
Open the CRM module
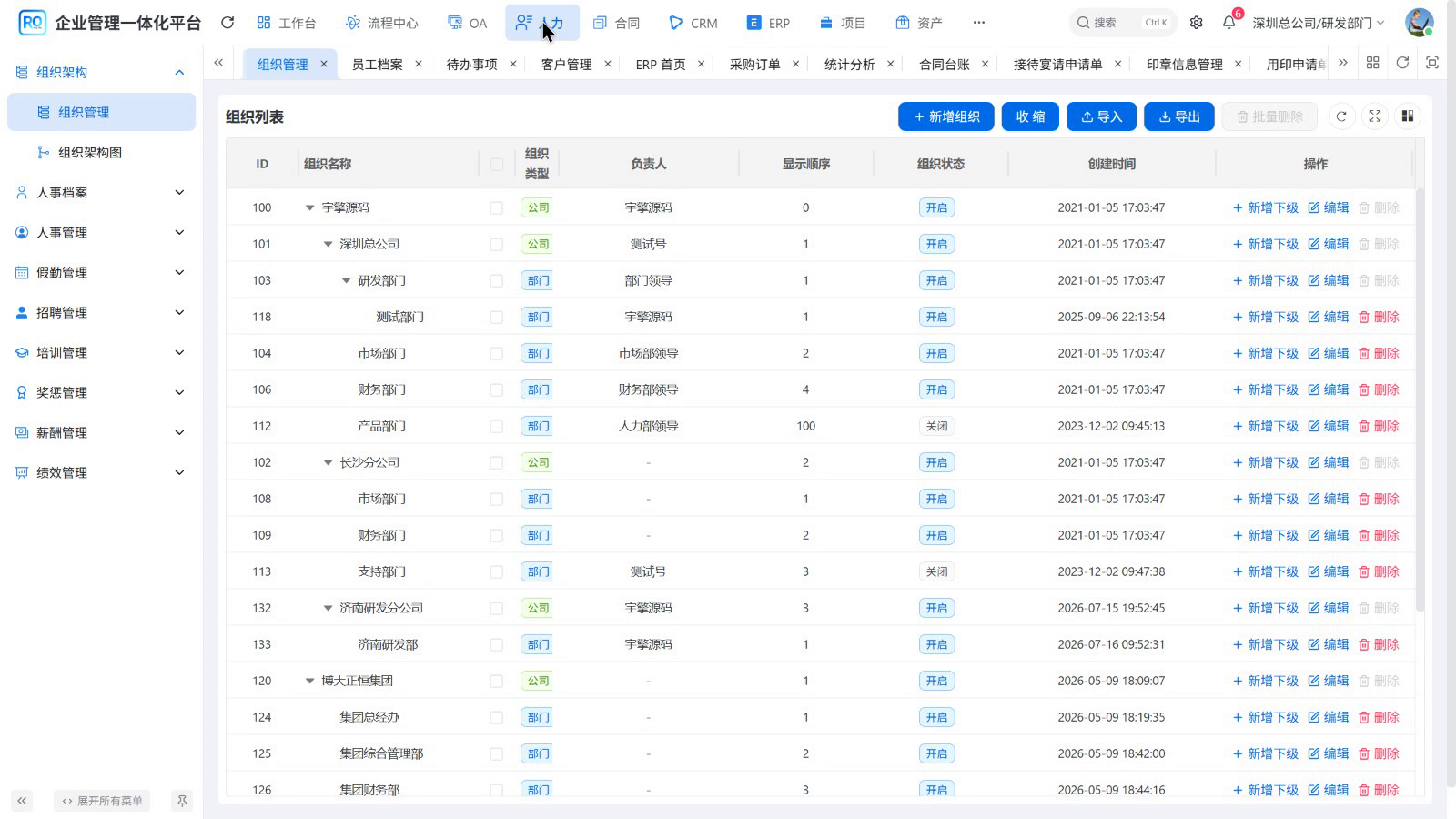click(693, 23)
